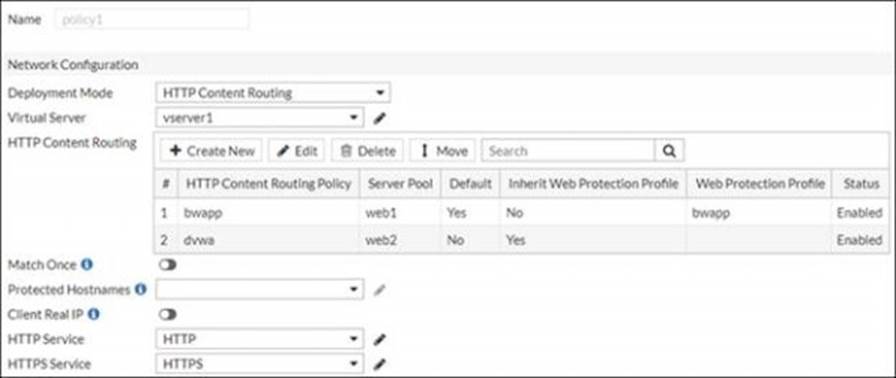Image resolution: width=896 pixels, height=378 pixels.
Task: Click the edit pencil beside HTTPS Service
Action: (x=379, y=364)
